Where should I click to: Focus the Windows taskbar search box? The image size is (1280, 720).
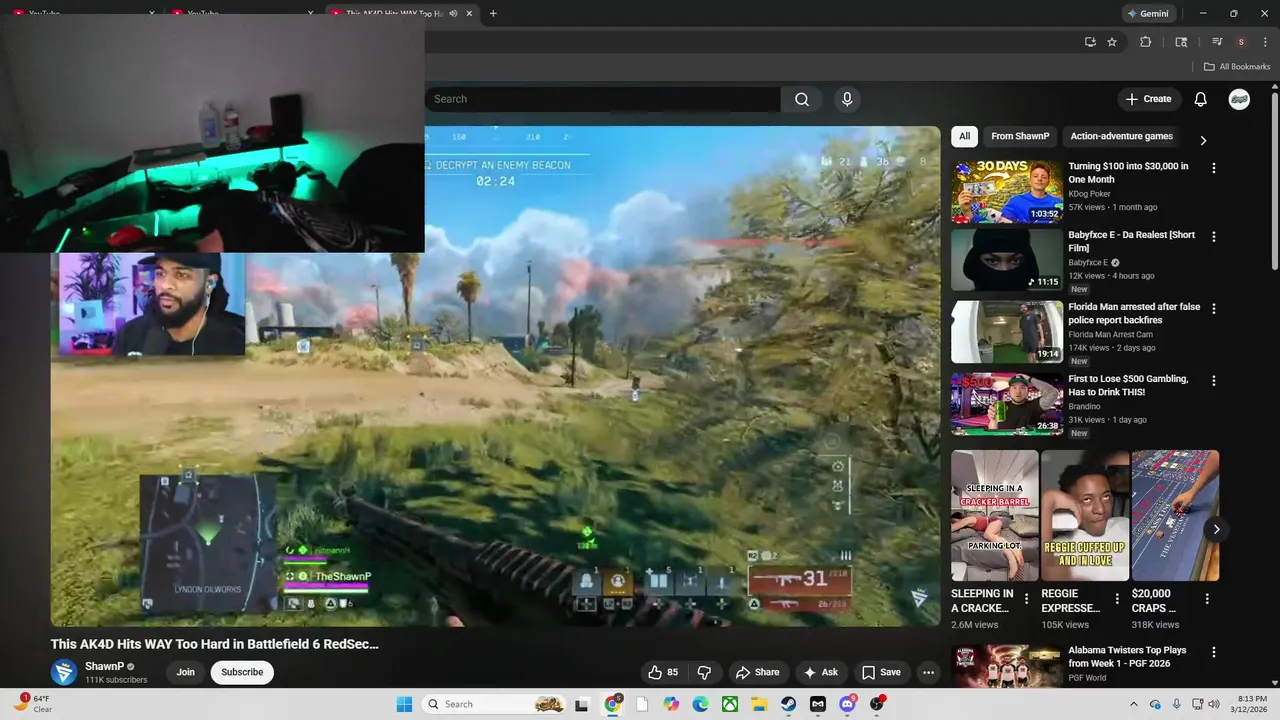tap(495, 704)
